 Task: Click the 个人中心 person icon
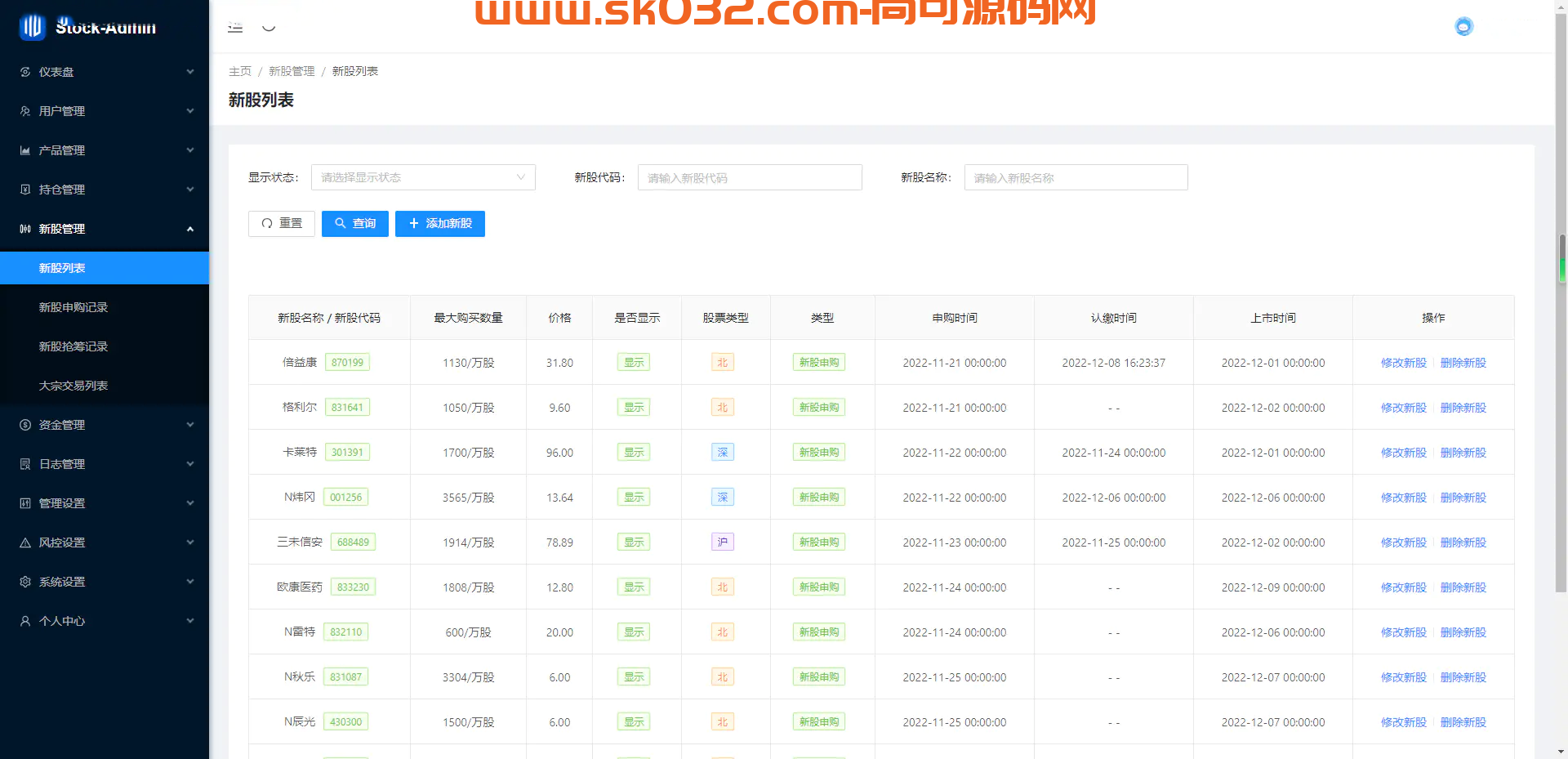(x=25, y=621)
